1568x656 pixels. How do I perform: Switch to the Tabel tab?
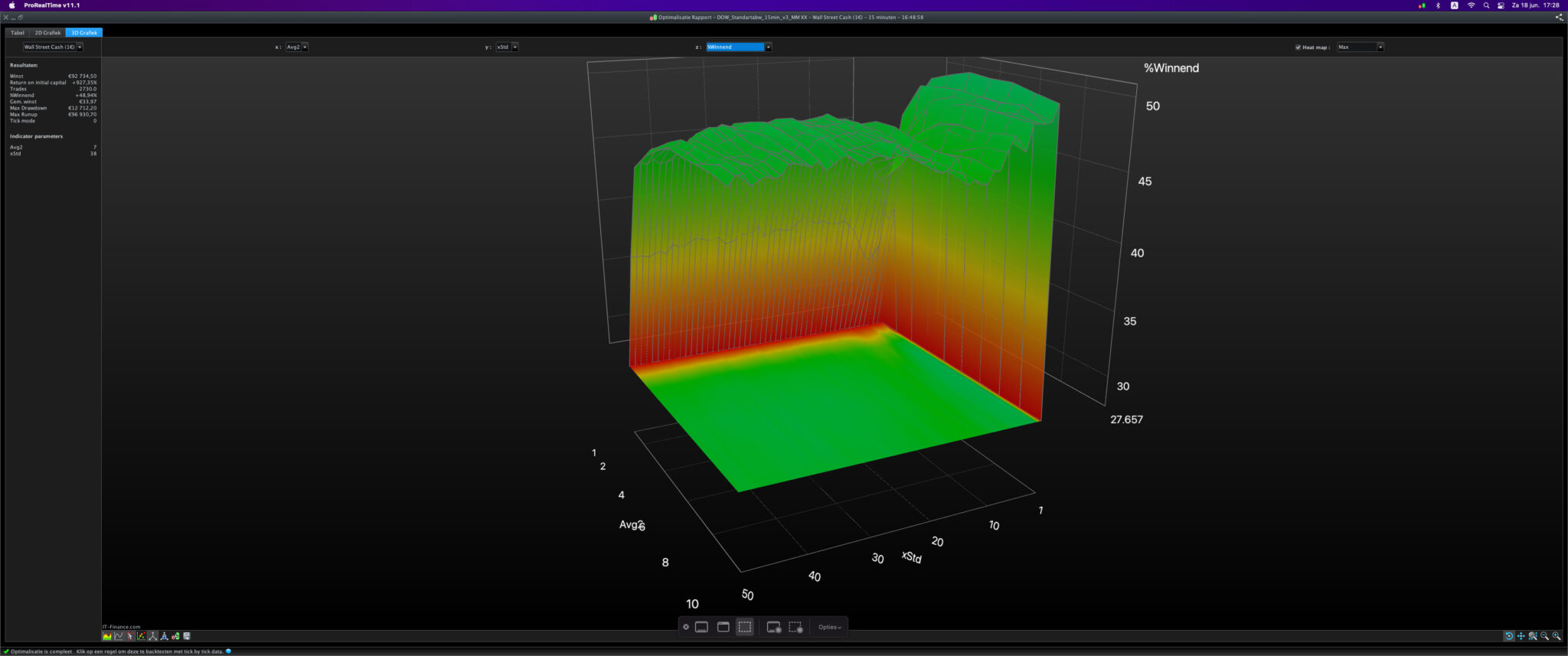(x=18, y=33)
